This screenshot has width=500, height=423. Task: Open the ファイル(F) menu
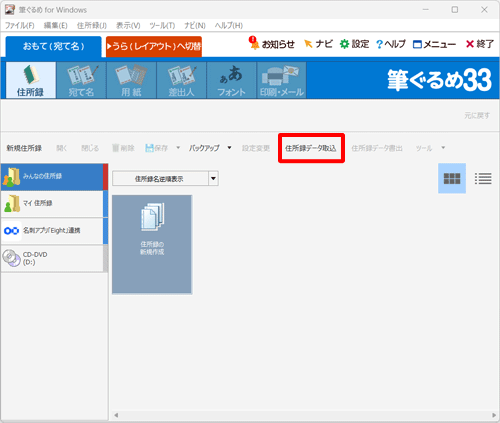[20, 25]
